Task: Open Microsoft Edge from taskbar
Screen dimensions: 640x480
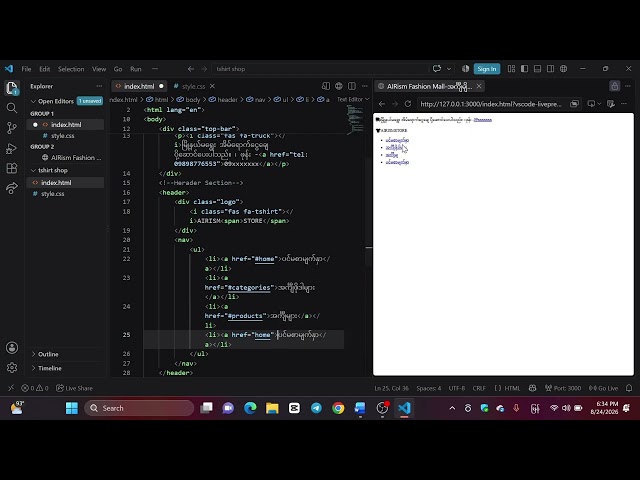Action: coord(250,408)
